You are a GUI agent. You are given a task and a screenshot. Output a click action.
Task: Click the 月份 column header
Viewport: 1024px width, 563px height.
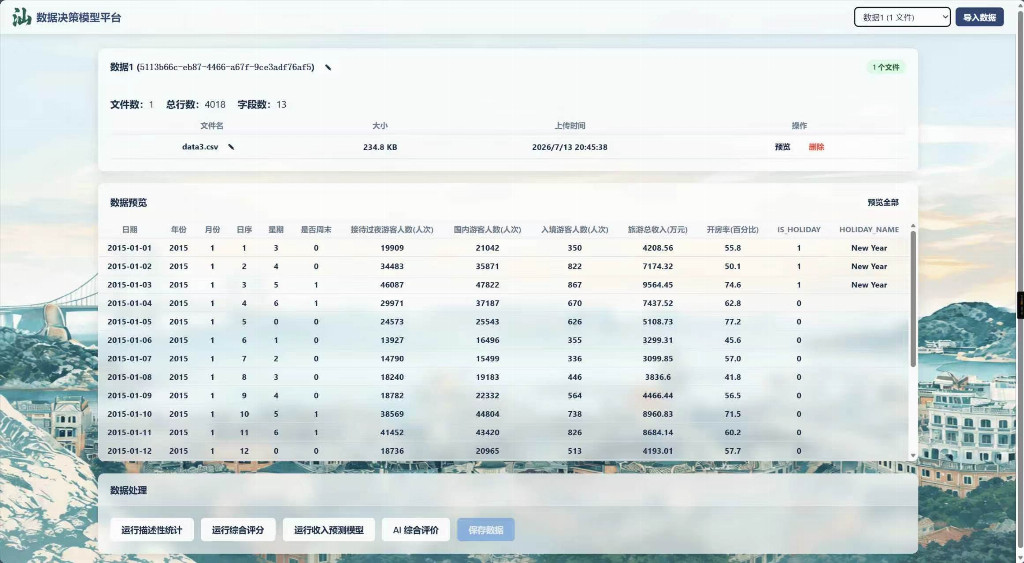pos(212,230)
